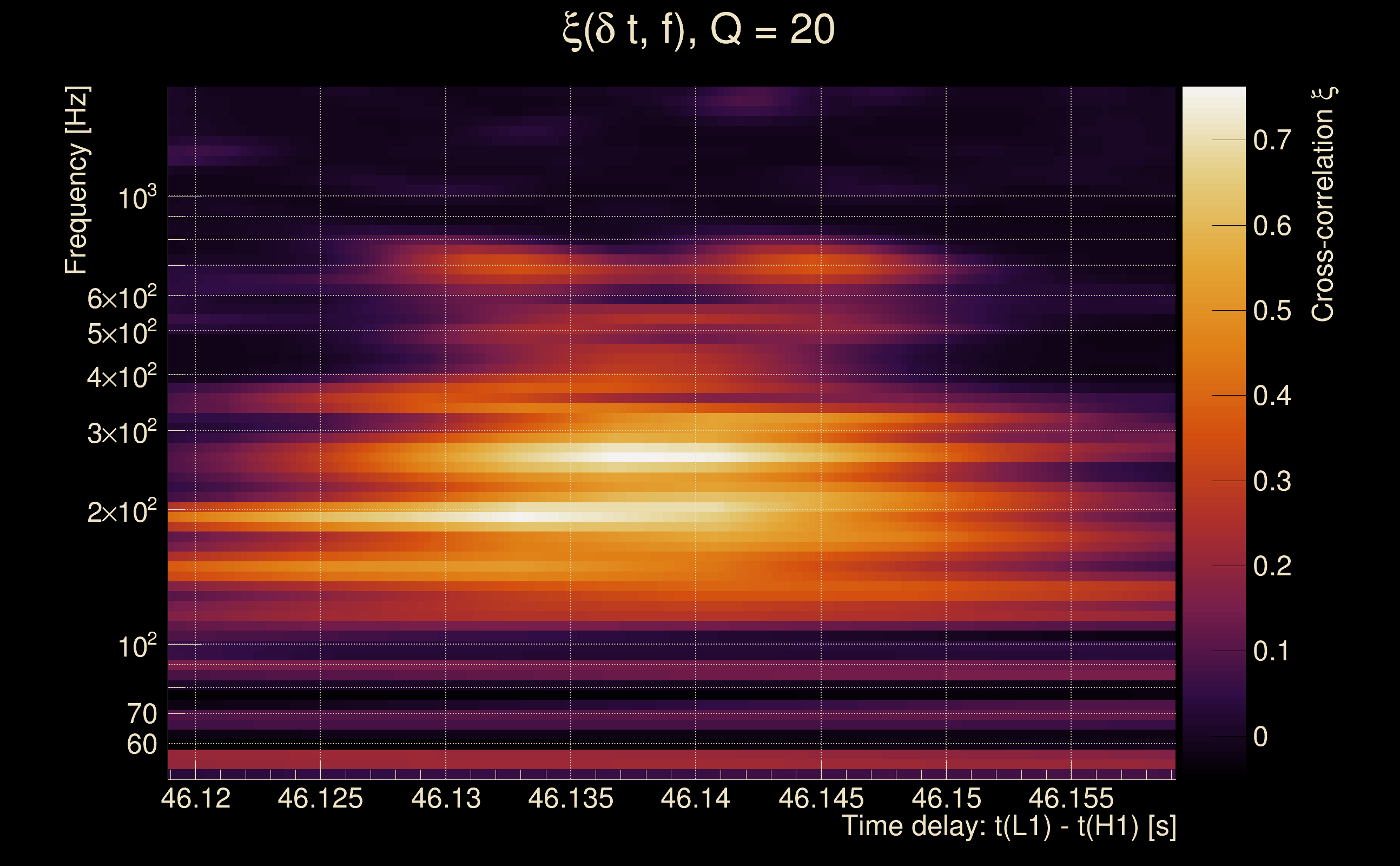Click the 0 colorbar tick label
Screen dimensions: 1400x866
[1260, 737]
